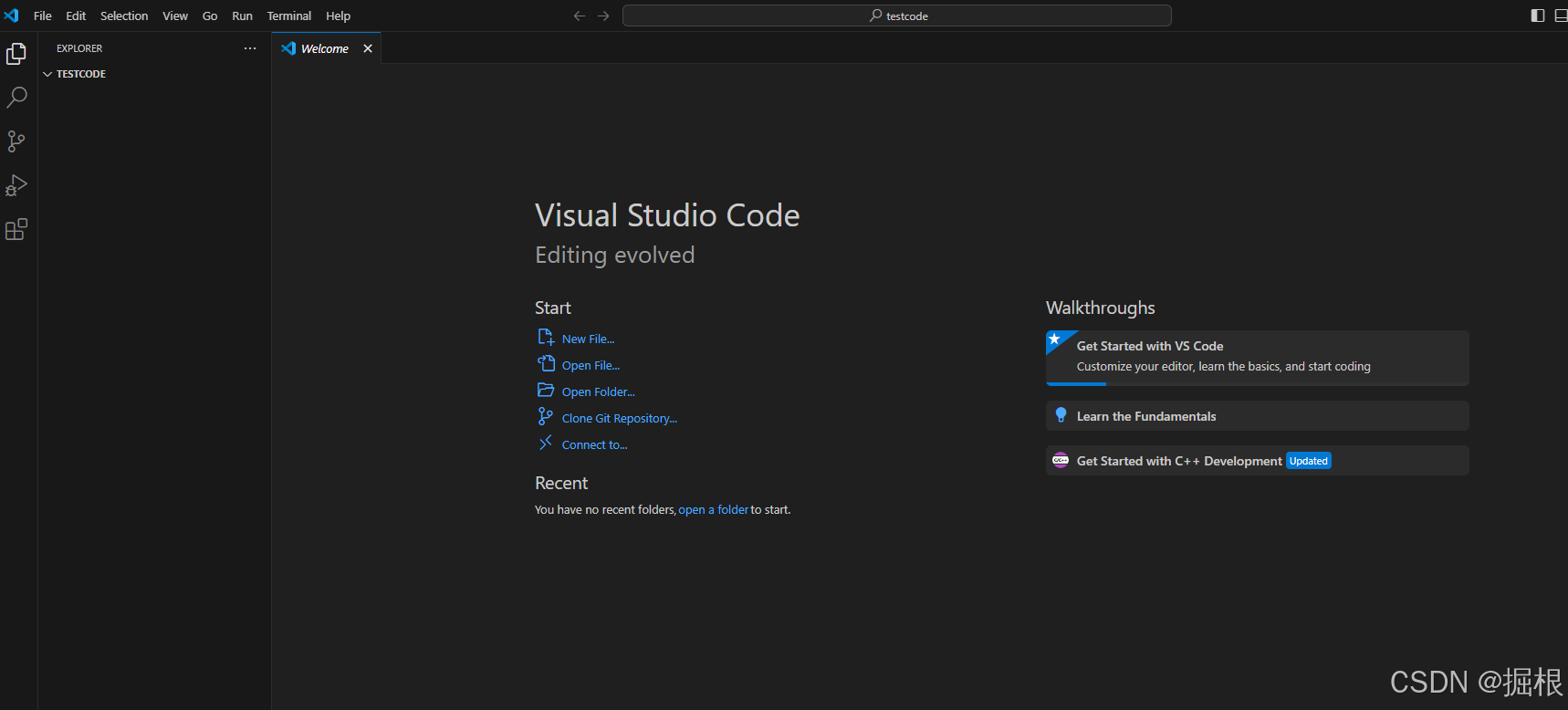
Task: Open the Selection menu
Action: [x=124, y=16]
